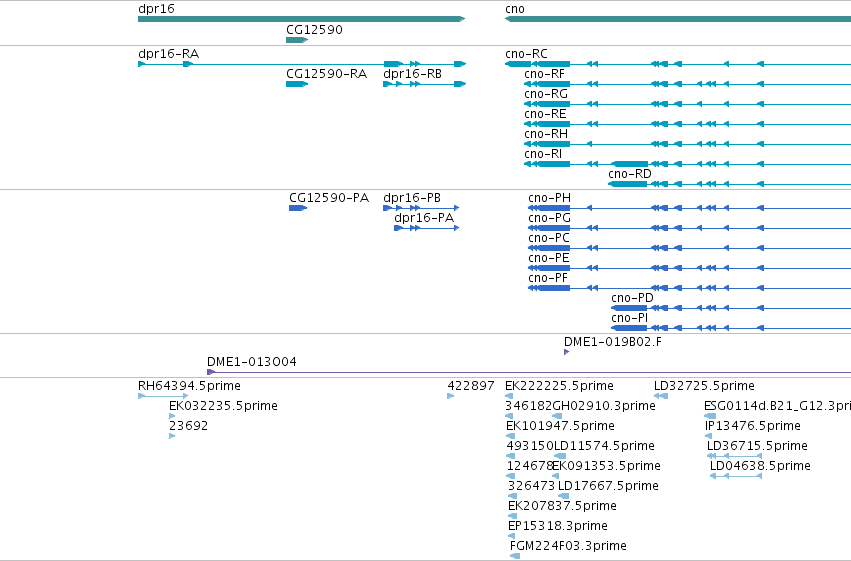
Task: Select the LD17667.5prime EST label
Action: pyautogui.click(x=608, y=487)
